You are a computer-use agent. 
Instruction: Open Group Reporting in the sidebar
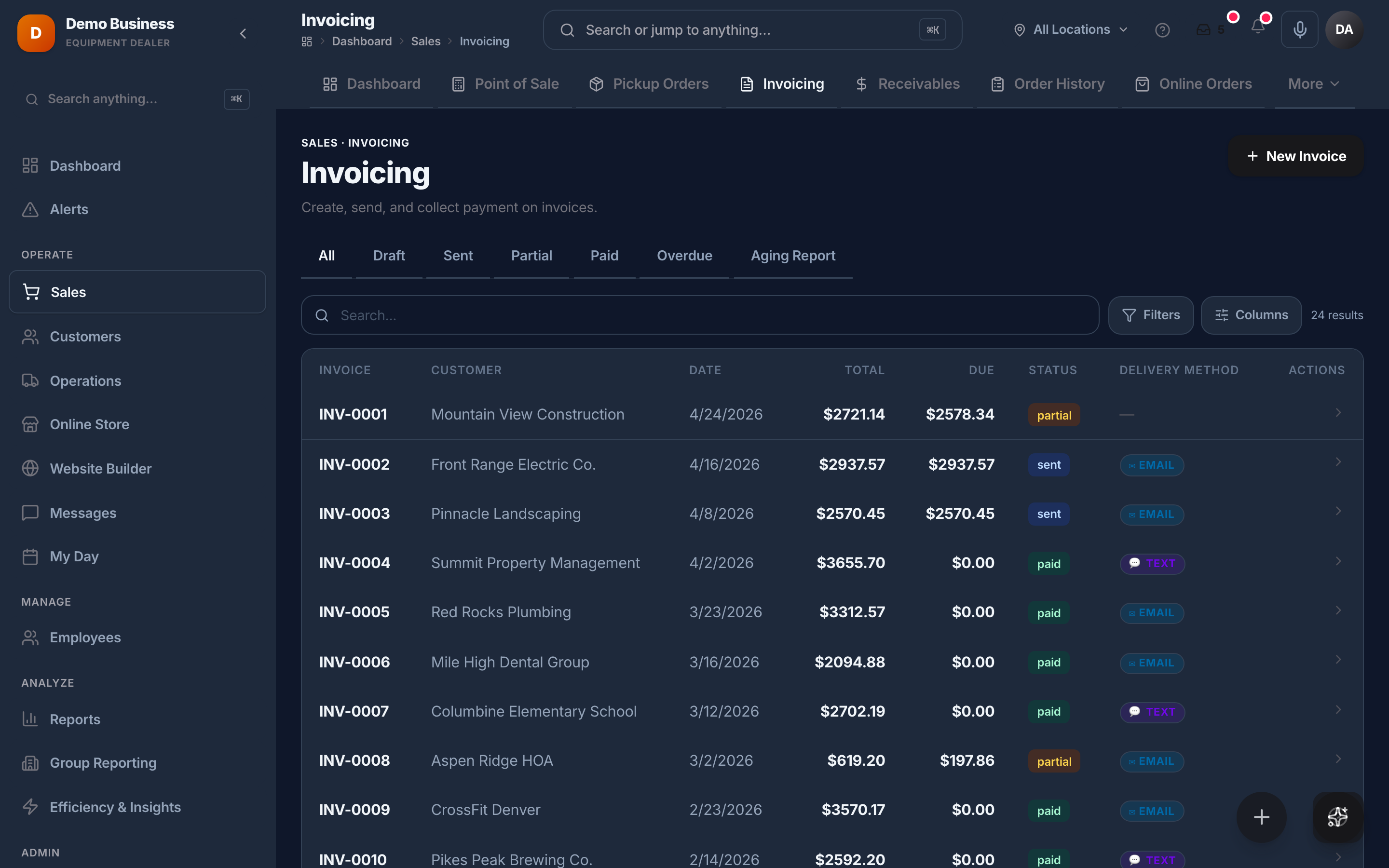(x=137, y=762)
